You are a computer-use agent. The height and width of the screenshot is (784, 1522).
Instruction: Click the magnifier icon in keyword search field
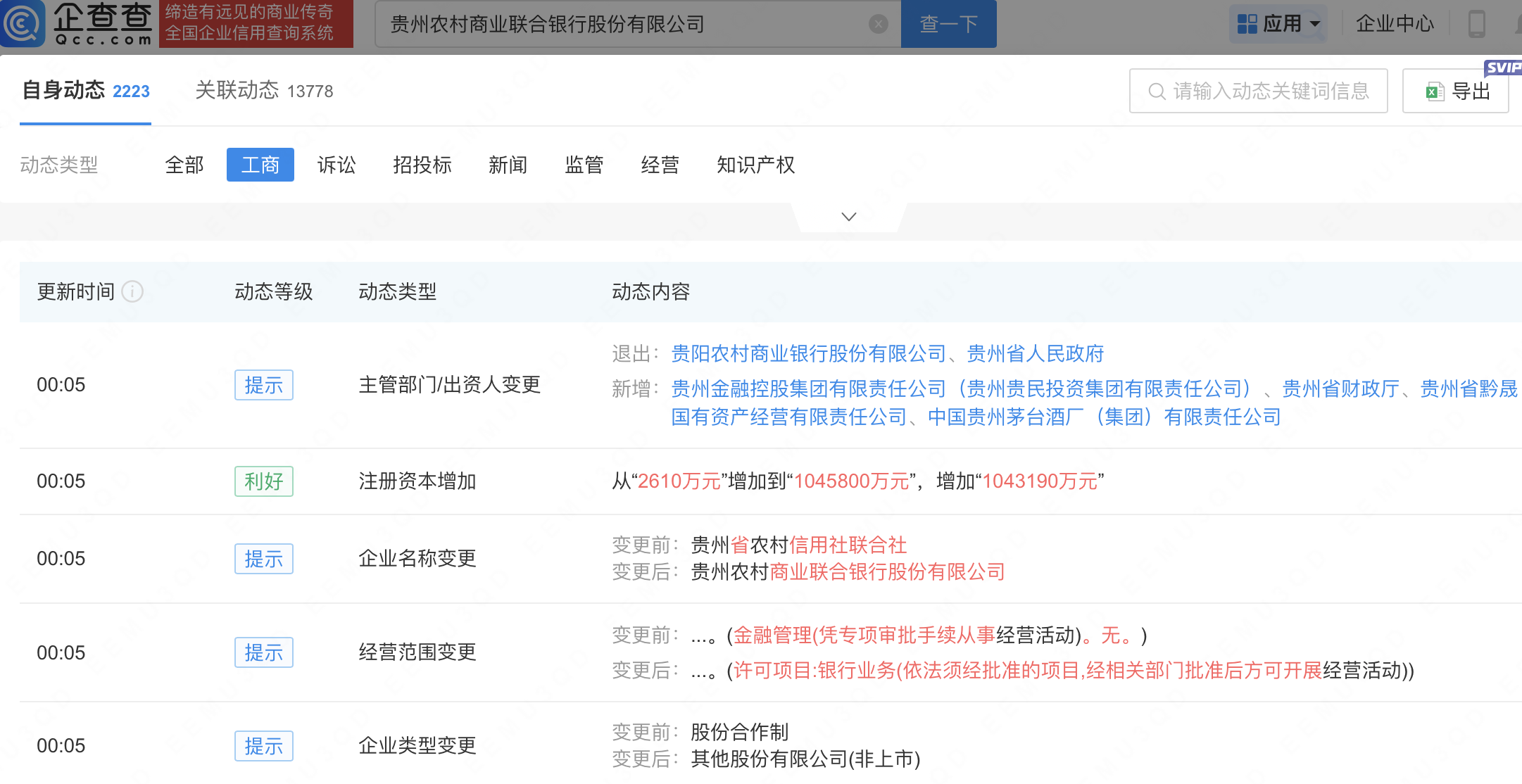1156,91
